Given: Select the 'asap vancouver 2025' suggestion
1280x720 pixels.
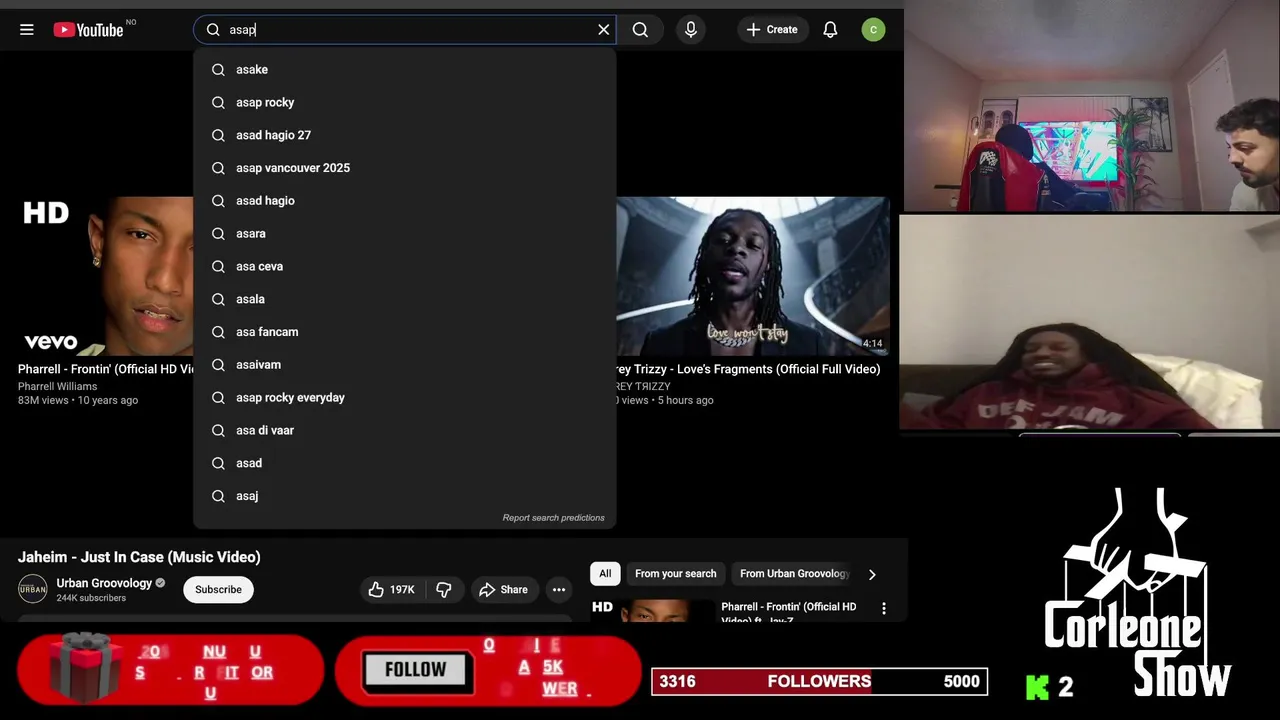Looking at the screenshot, I should click(405, 168).
